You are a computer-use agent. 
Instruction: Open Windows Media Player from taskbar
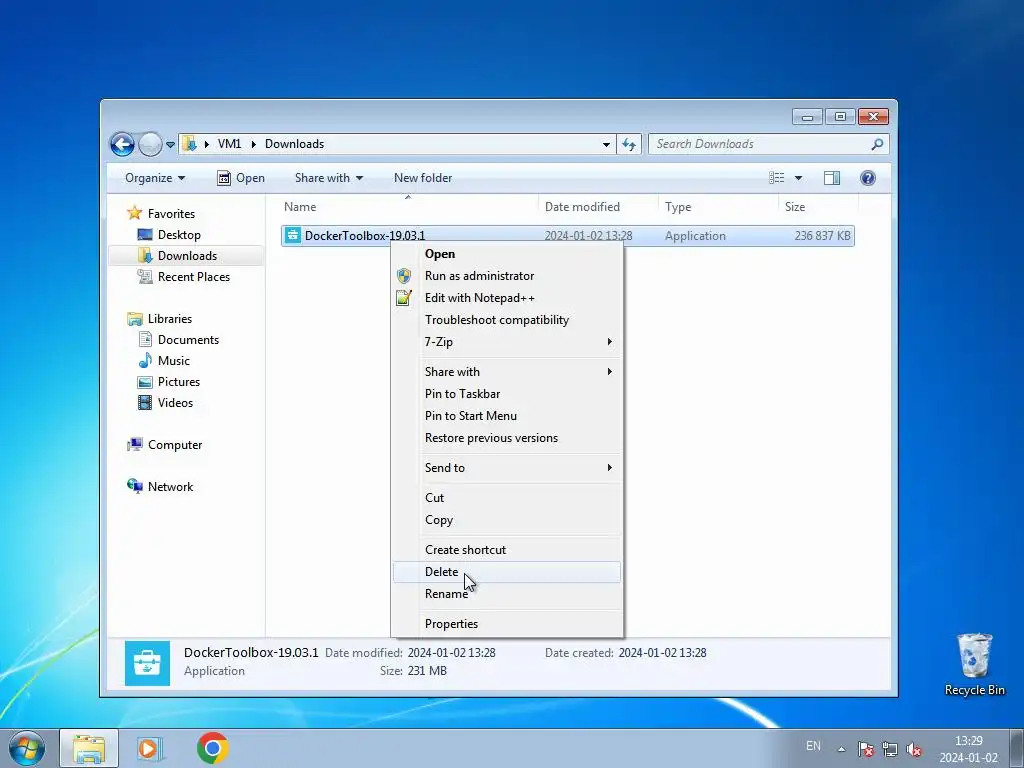[149, 748]
